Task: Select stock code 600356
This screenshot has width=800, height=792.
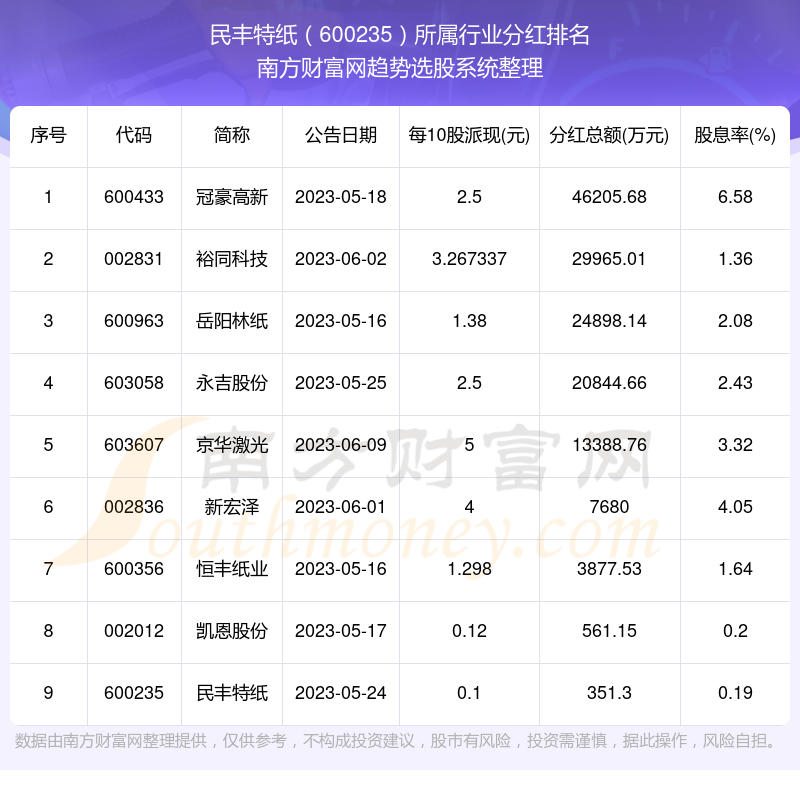Action: pyautogui.click(x=134, y=569)
